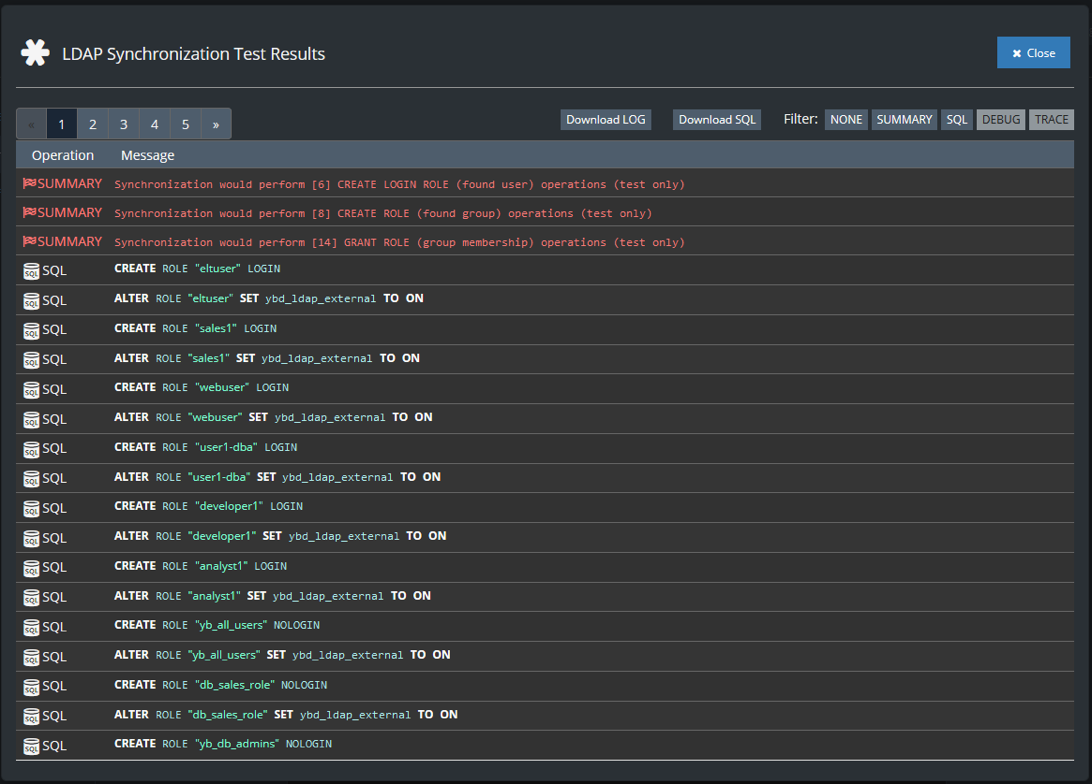This screenshot has width=1092, height=784.
Task: Click SQL icon beside CREATE ROLE "developer1"
Action: click(31, 508)
